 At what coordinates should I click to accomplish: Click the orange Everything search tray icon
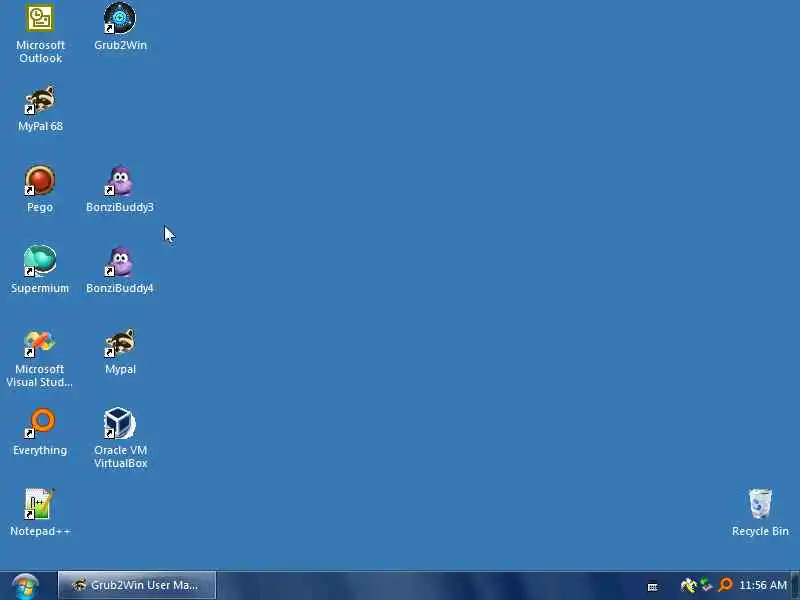(725, 585)
